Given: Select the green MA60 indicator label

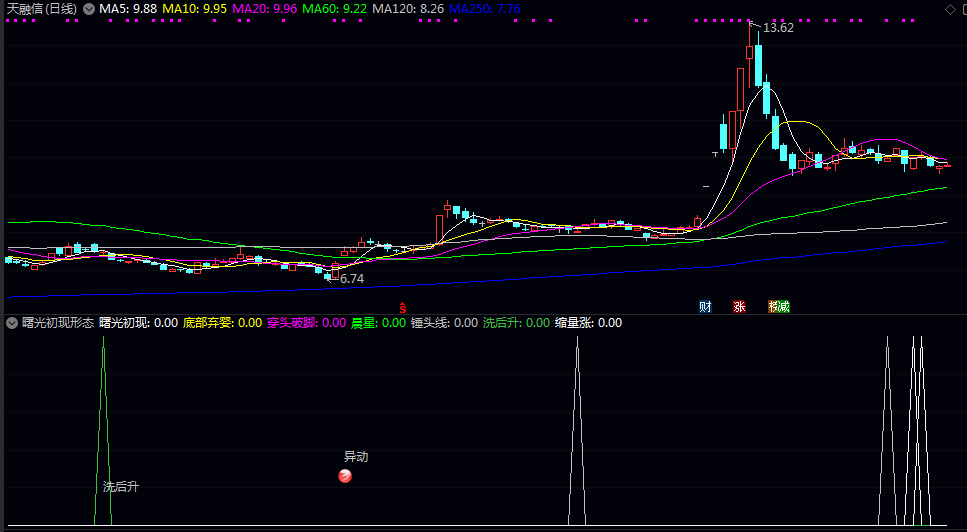Looking at the screenshot, I should (334, 9).
